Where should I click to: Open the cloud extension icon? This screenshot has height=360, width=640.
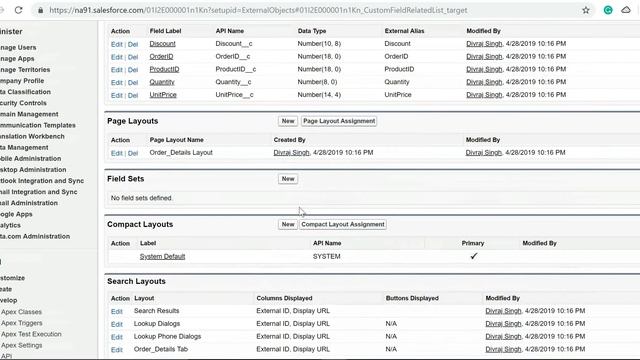click(626, 10)
